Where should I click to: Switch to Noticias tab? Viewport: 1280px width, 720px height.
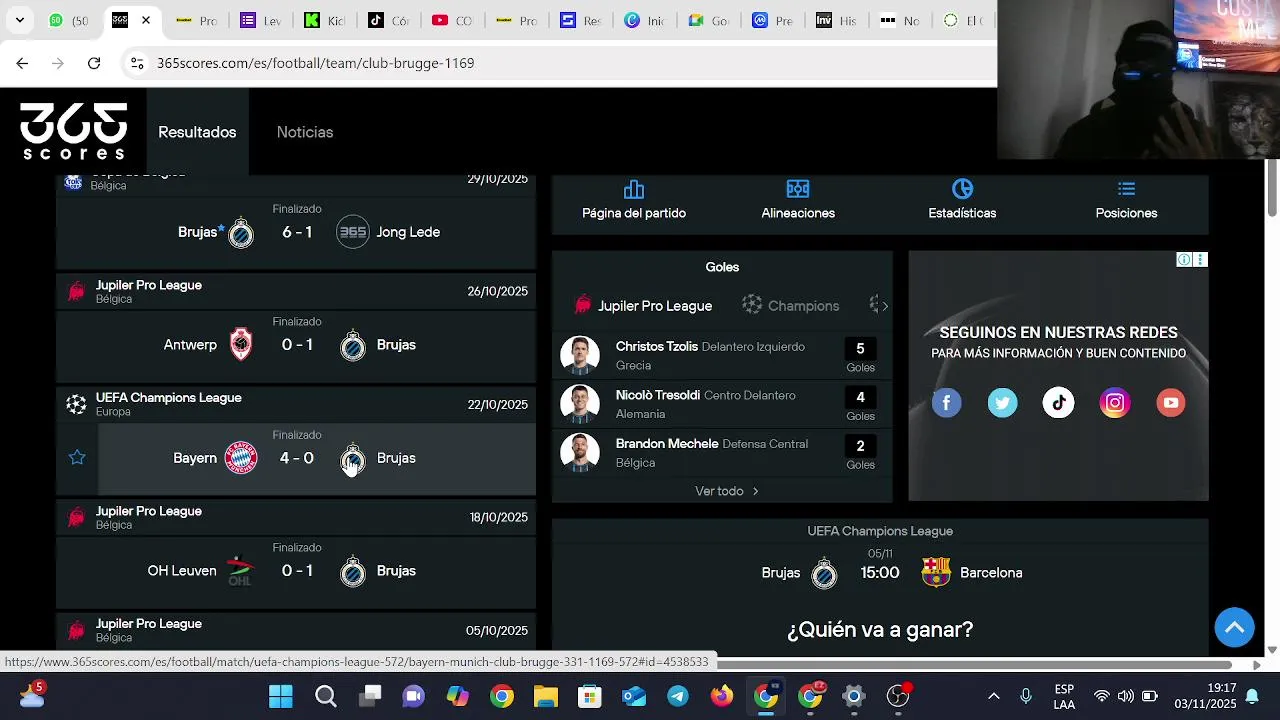[305, 132]
